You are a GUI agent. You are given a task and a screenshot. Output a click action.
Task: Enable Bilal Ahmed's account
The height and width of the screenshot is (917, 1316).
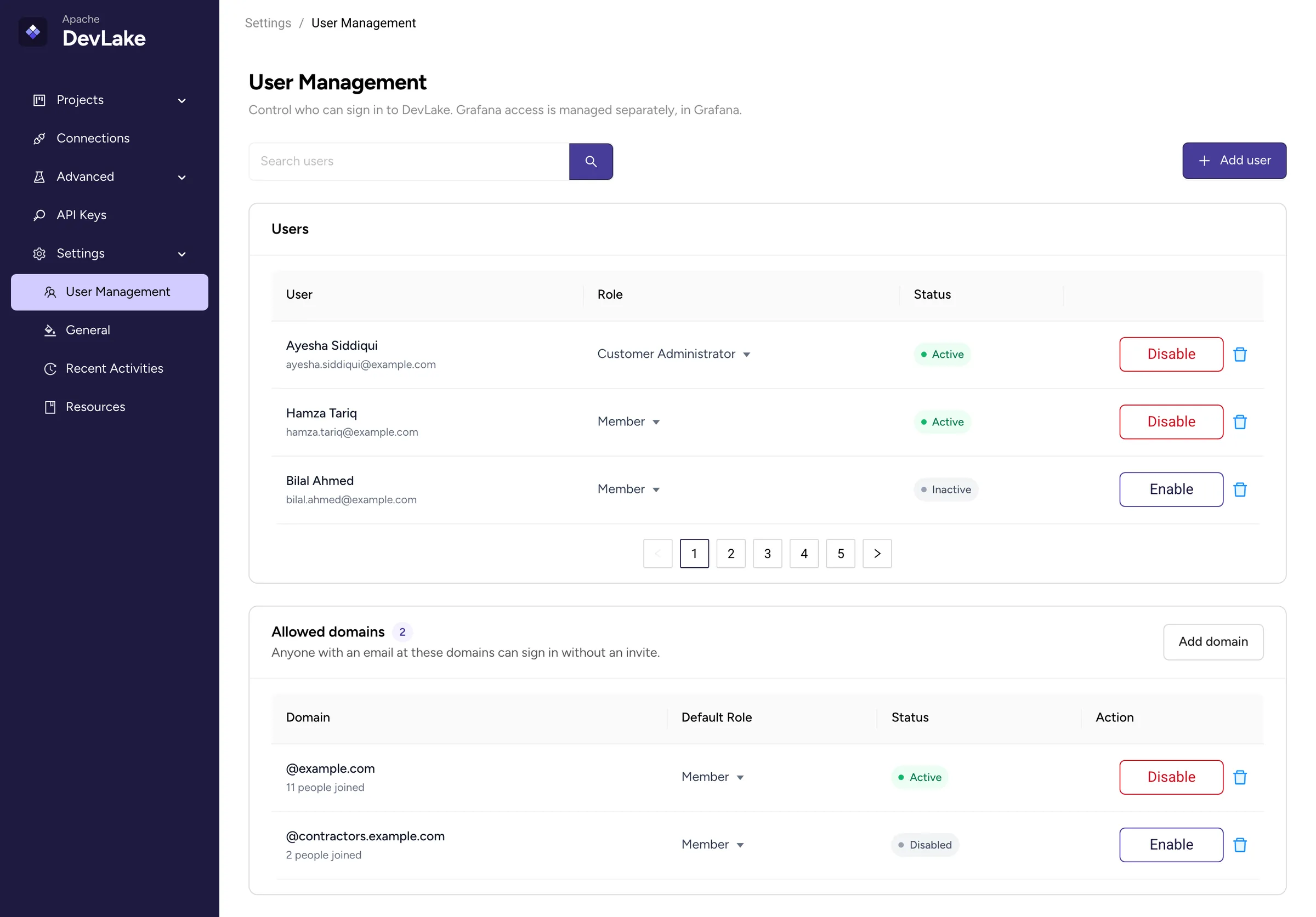1171,489
